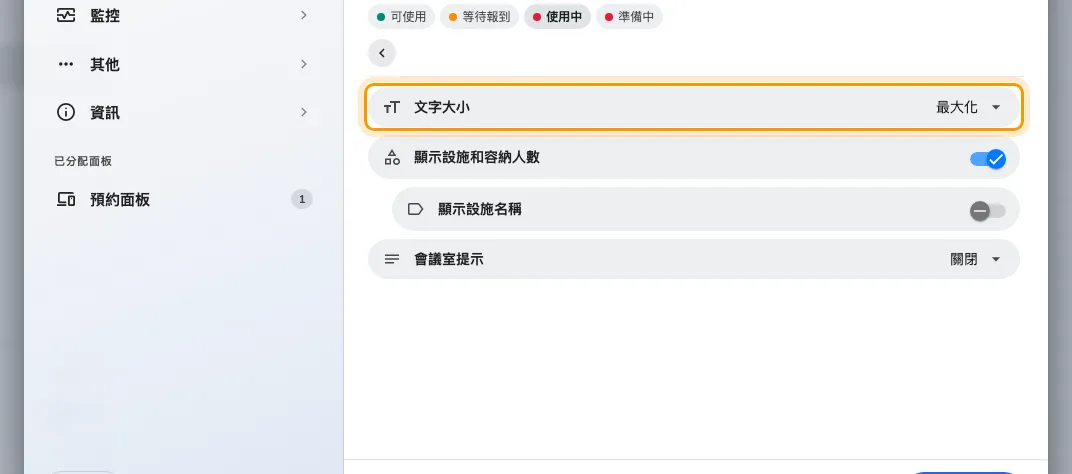Toggle the 顯示設施名稱 switch

point(988,211)
